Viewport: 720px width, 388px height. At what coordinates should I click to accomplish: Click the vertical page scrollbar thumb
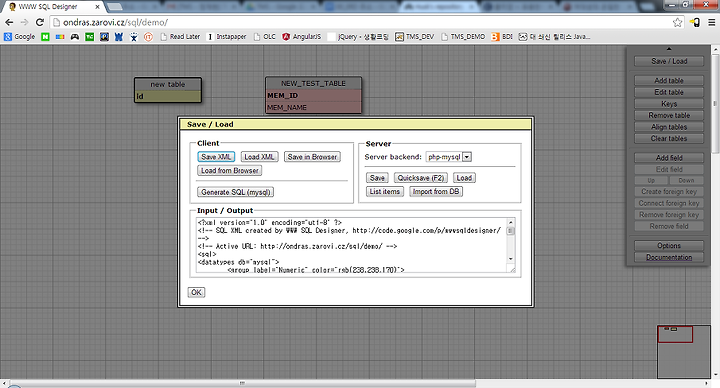point(715,103)
